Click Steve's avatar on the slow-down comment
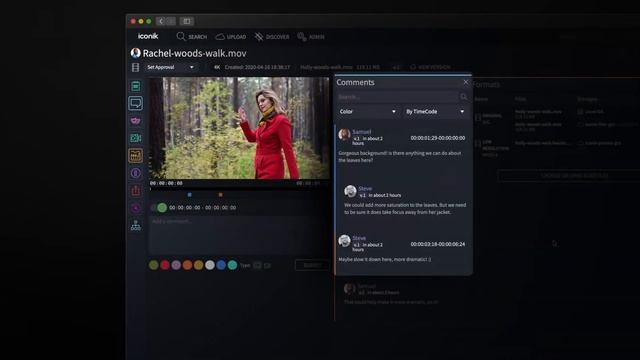The image size is (640, 360). pyautogui.click(x=344, y=240)
